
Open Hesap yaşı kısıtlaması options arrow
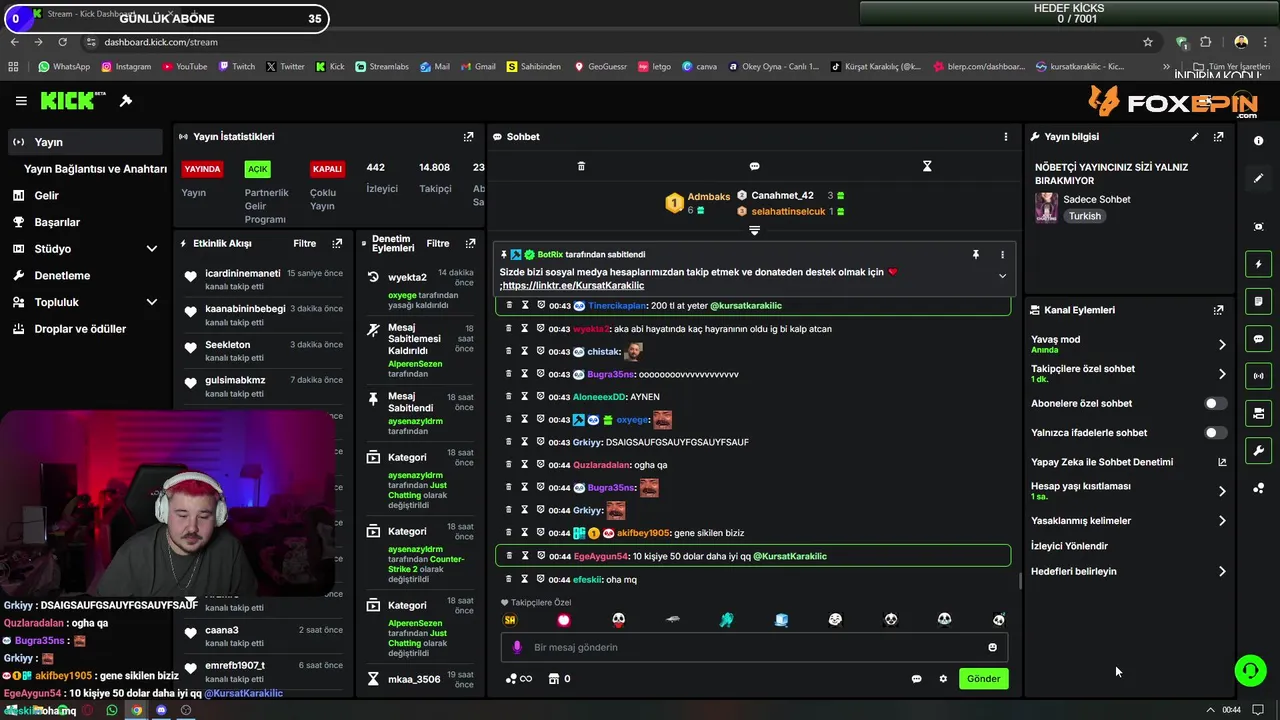coord(1222,491)
